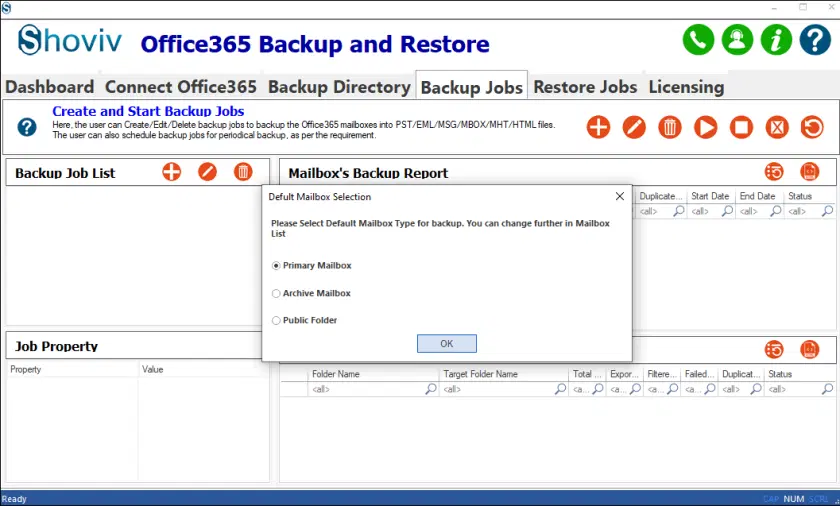The image size is (840, 506).
Task: Select the Primary Mailbox radio option
Action: tap(276, 266)
